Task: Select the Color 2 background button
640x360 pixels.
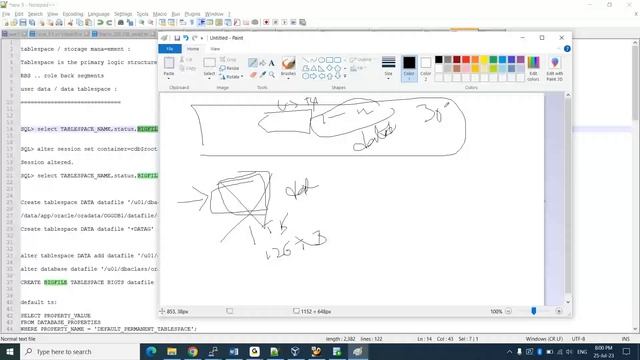Action: coord(425,68)
